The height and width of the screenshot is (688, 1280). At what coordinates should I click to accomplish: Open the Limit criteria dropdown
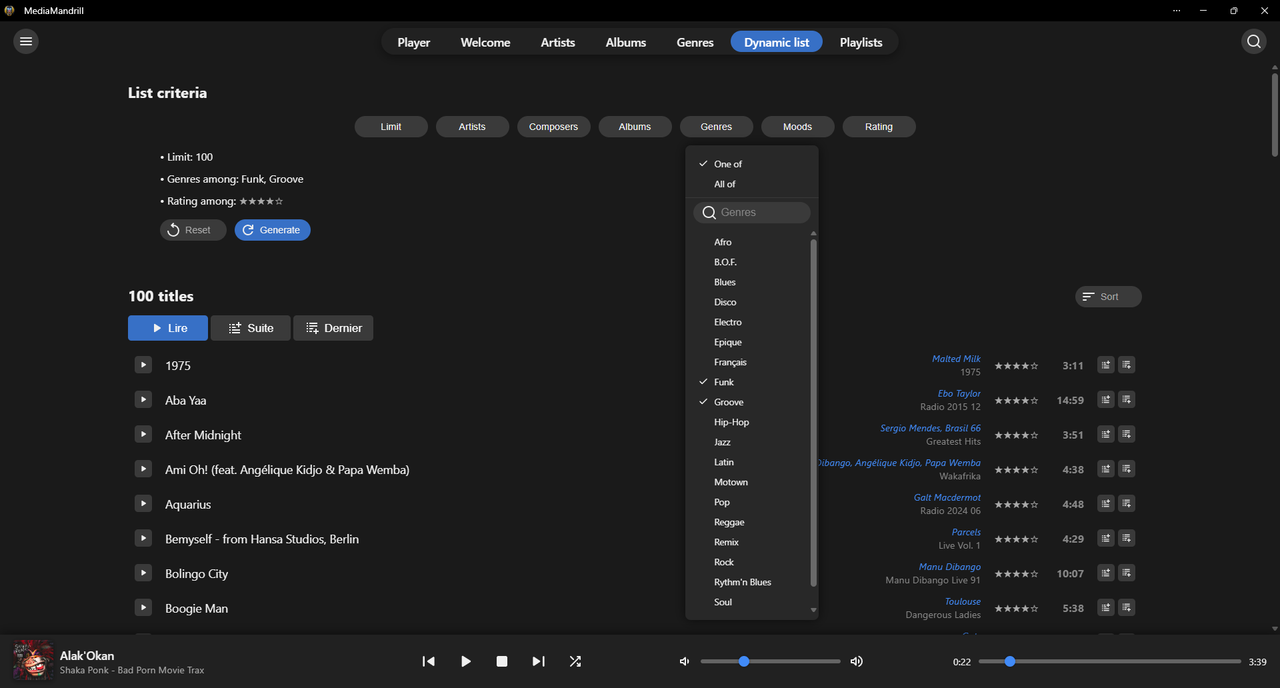(391, 127)
